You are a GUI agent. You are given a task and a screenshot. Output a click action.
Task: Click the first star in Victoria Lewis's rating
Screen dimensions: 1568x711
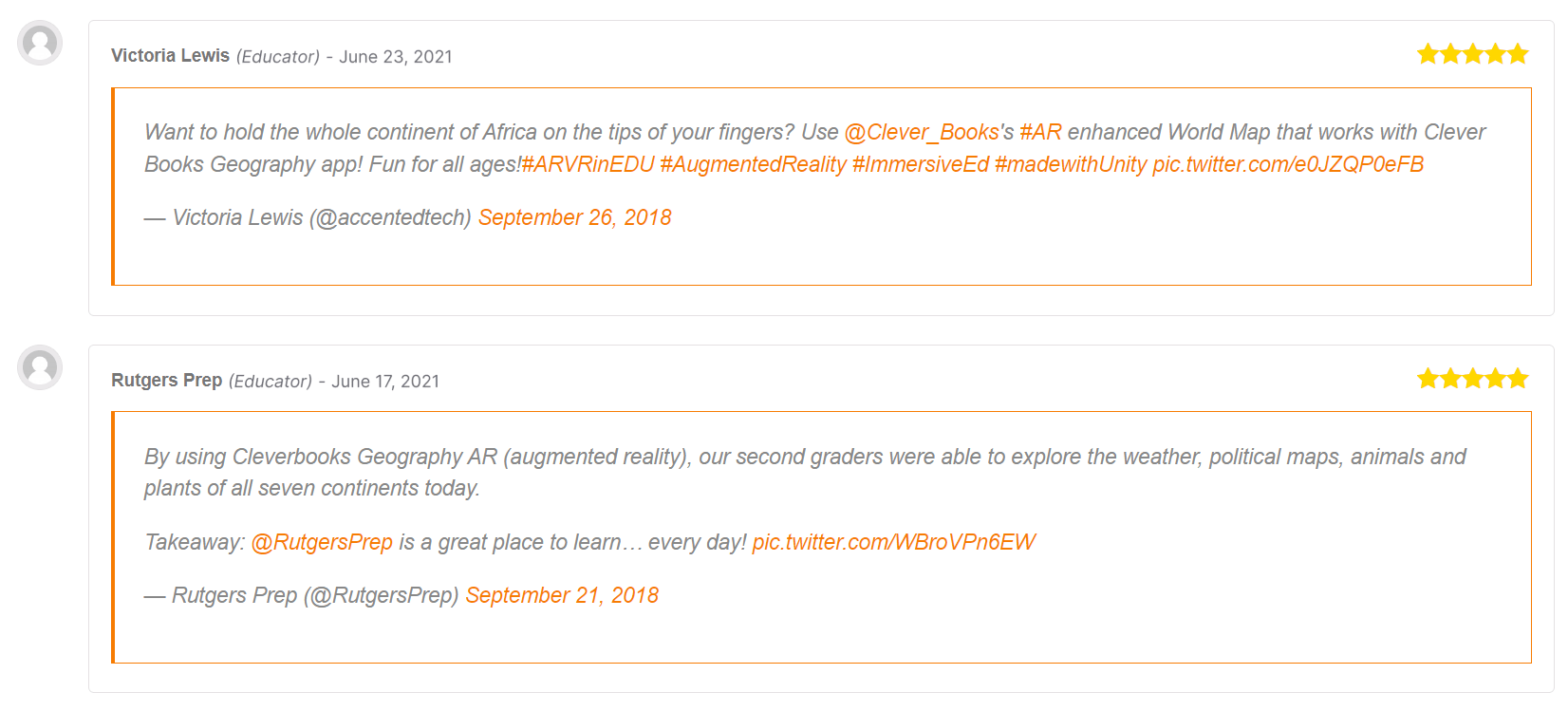(x=1428, y=54)
